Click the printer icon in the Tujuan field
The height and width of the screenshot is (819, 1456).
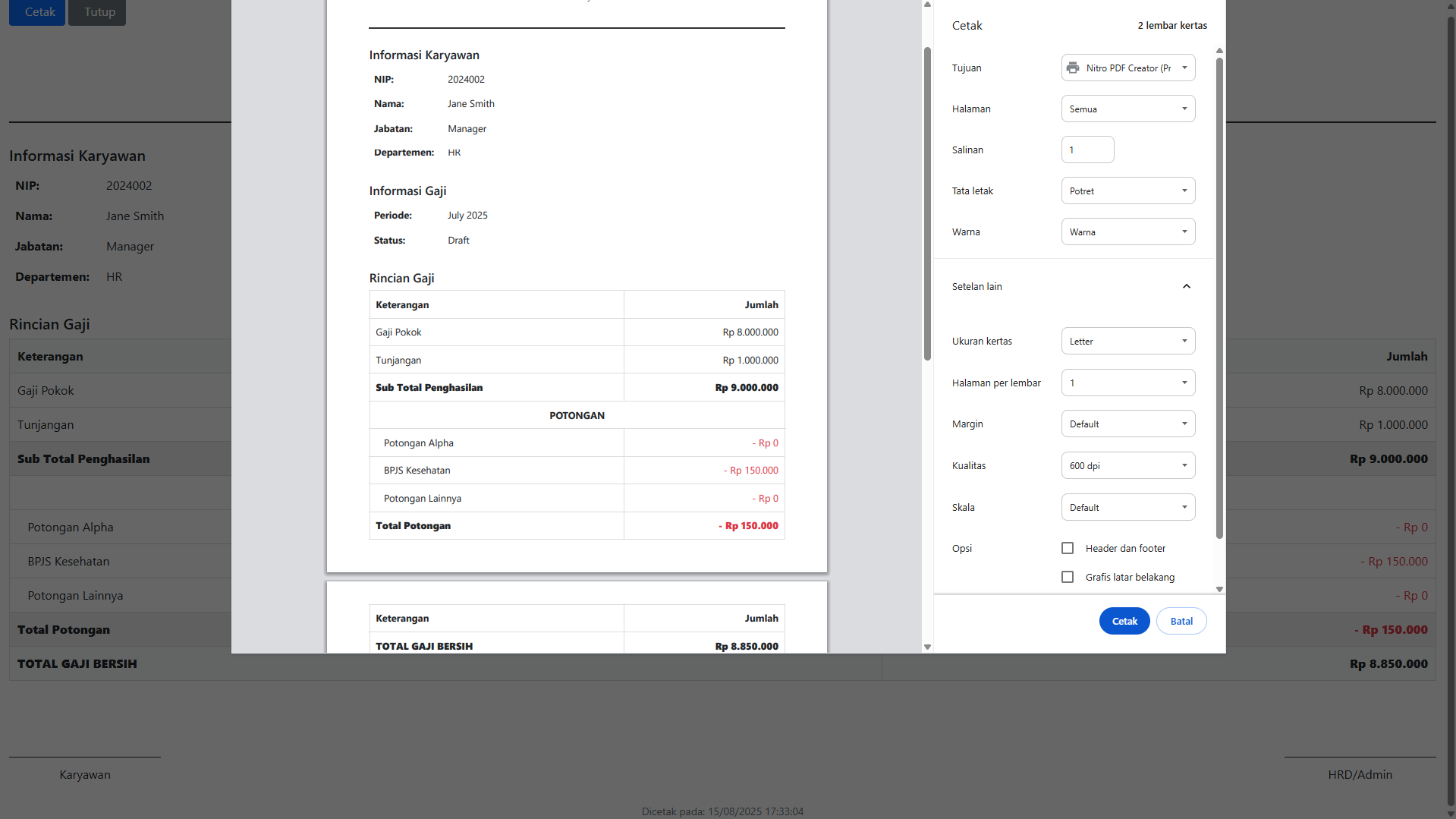pyautogui.click(x=1073, y=68)
